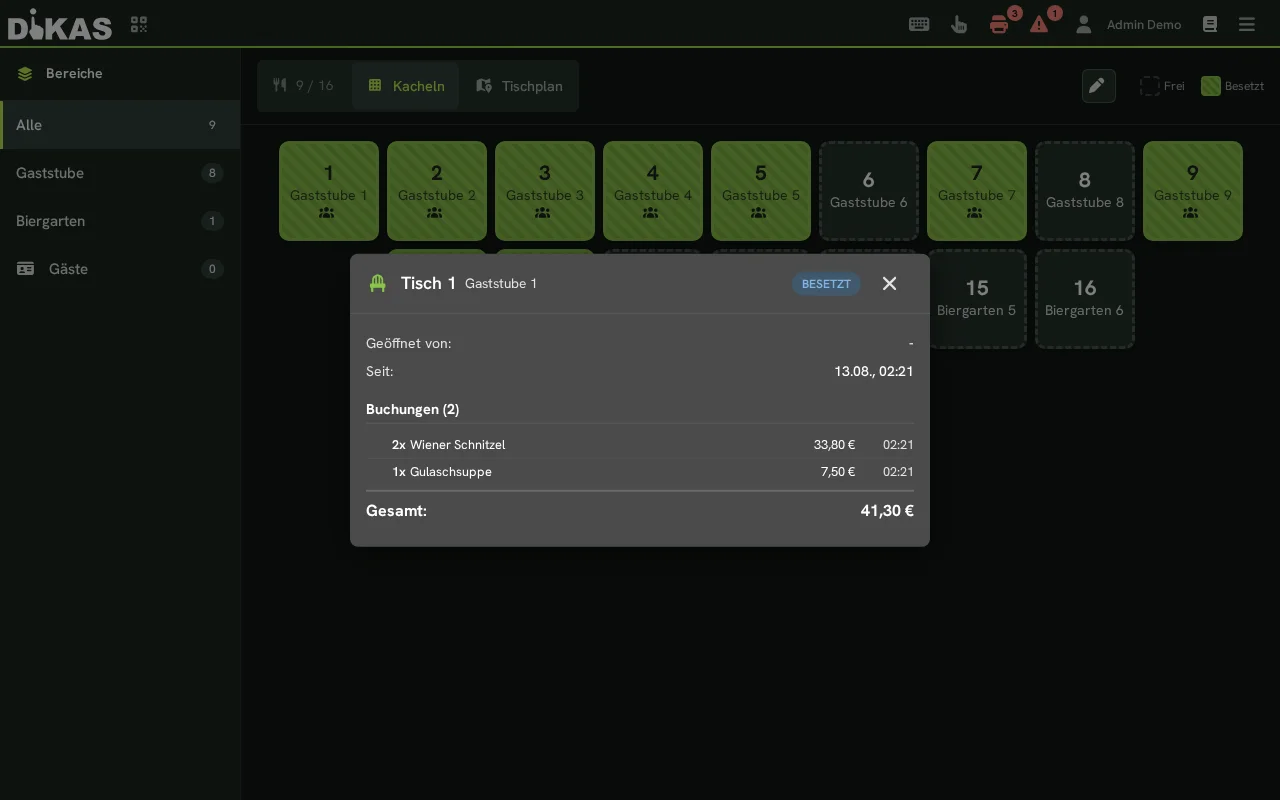Click the DiKAS logo
Image resolution: width=1280 pixels, height=800 pixels.
click(60, 24)
